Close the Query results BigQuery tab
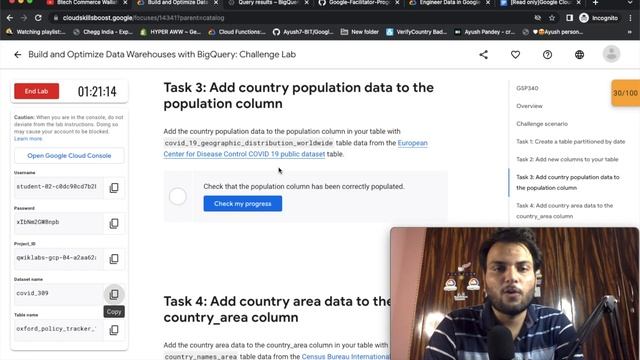The image size is (640, 360). tap(307, 3)
